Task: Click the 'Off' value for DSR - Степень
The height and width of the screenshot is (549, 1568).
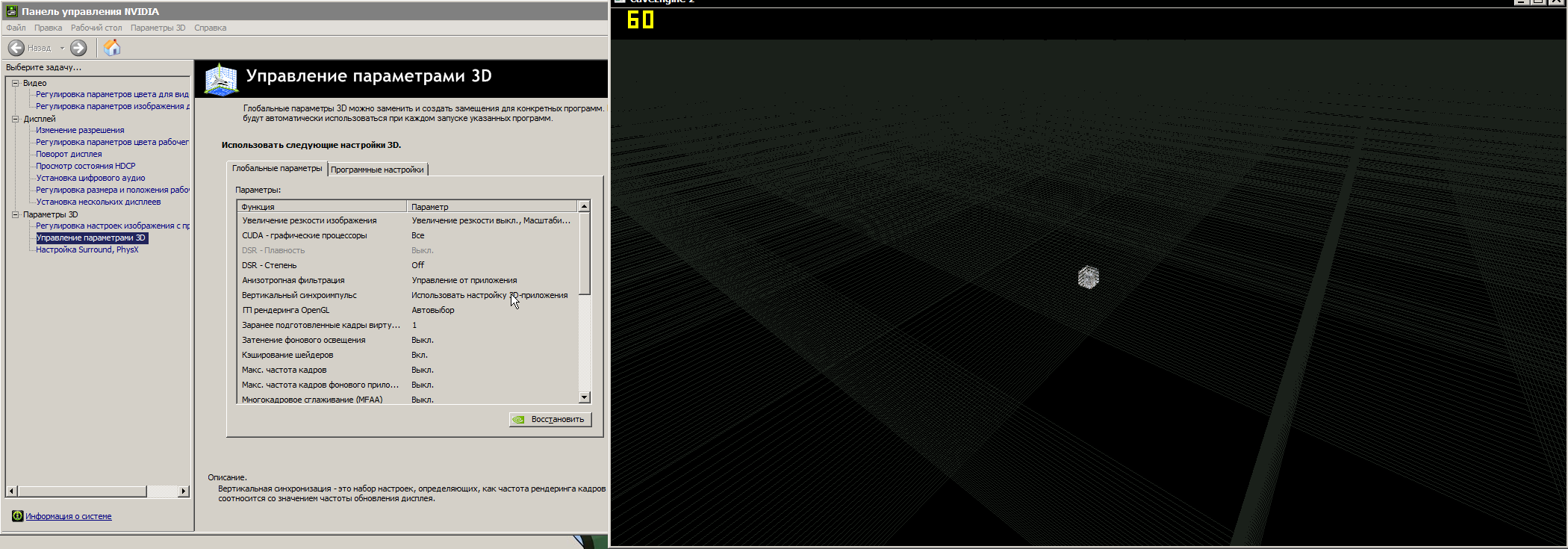Action: point(418,265)
